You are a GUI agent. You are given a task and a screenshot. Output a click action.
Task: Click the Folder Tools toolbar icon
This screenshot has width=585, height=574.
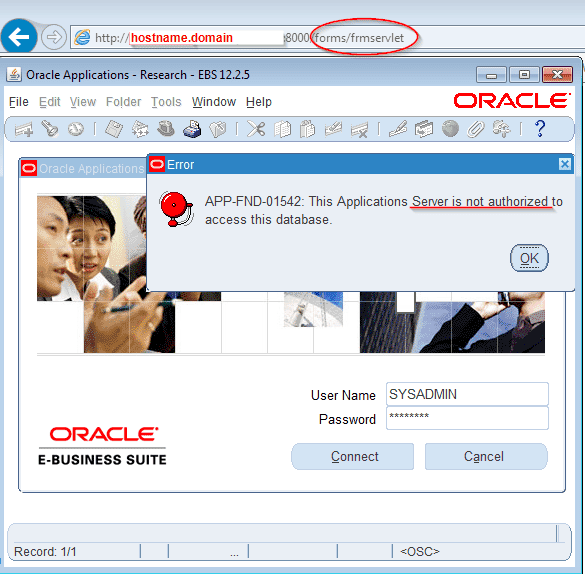(501, 129)
